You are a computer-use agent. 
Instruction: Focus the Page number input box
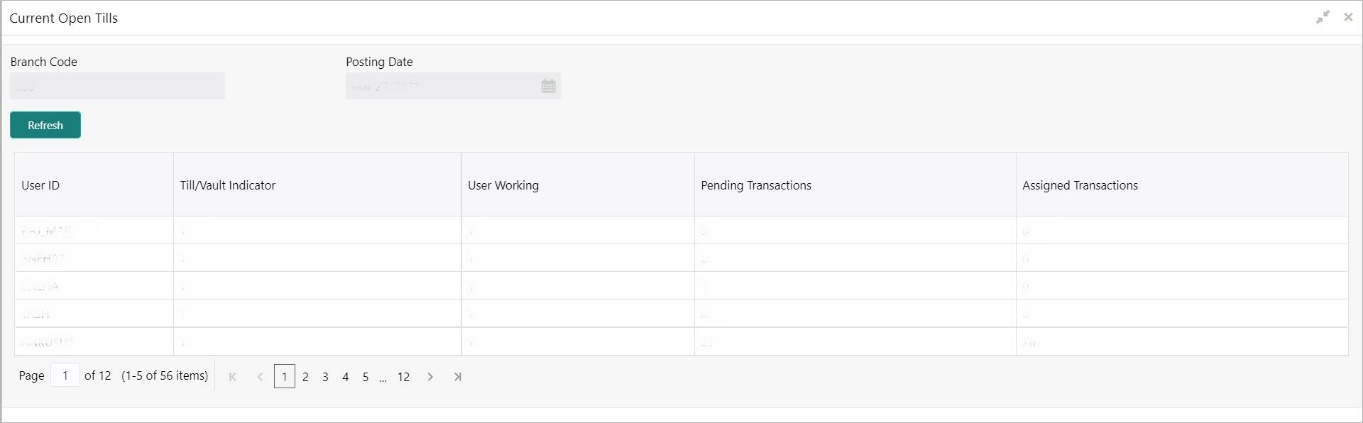coord(64,376)
